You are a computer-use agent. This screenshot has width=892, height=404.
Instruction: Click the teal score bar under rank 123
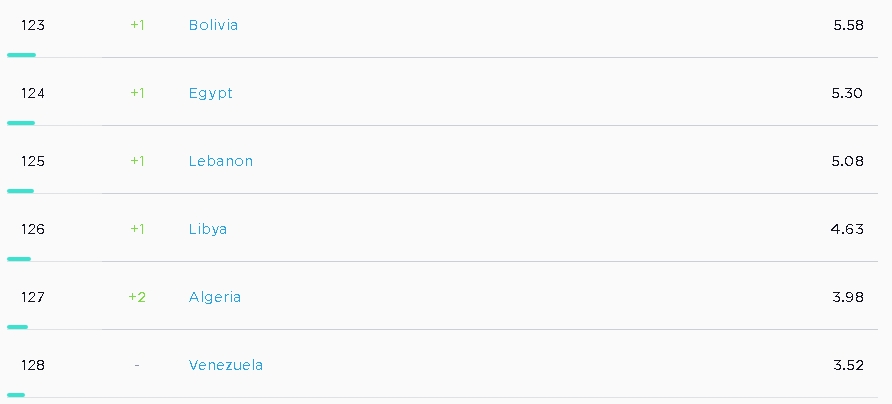[x=21, y=55]
